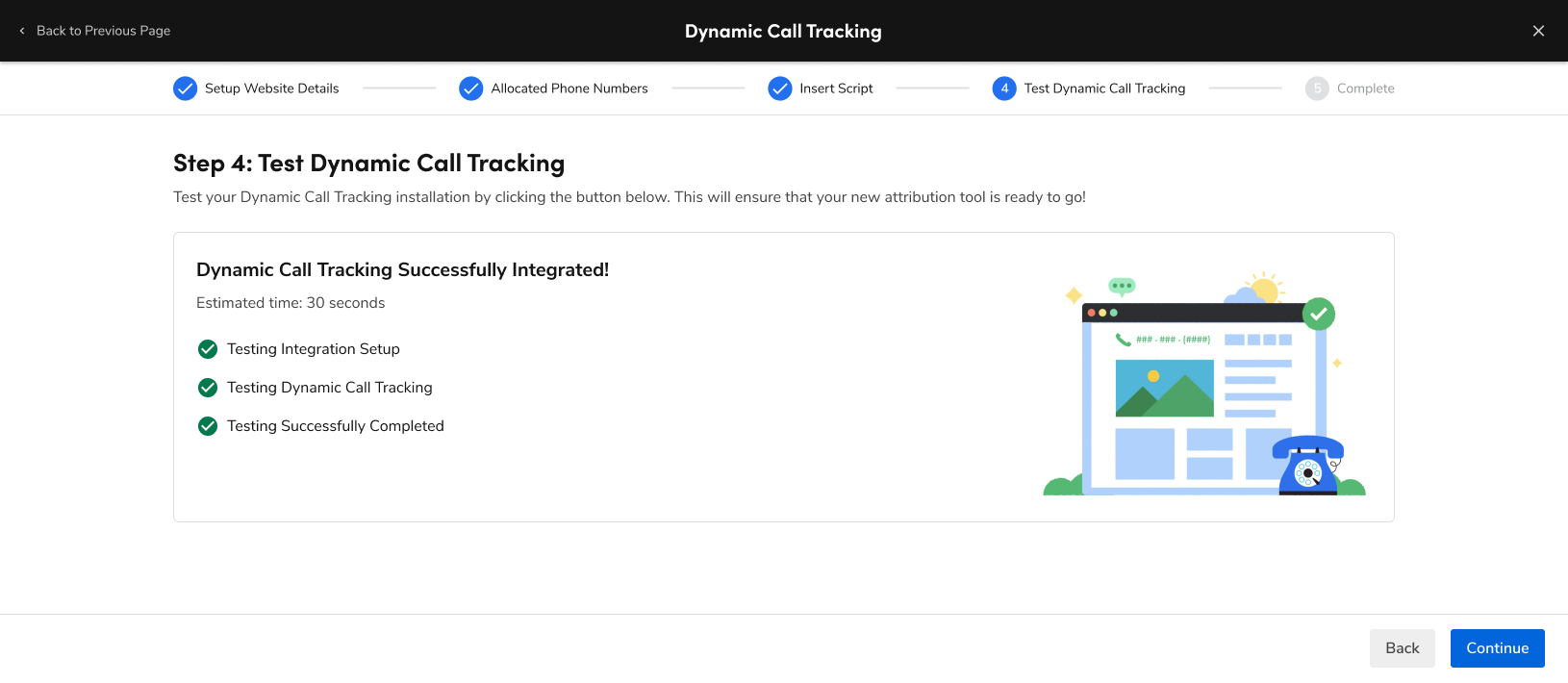This screenshot has height=683, width=1568.
Task: Click the chat bubble icon above illustration
Action: pyautogui.click(x=1122, y=287)
